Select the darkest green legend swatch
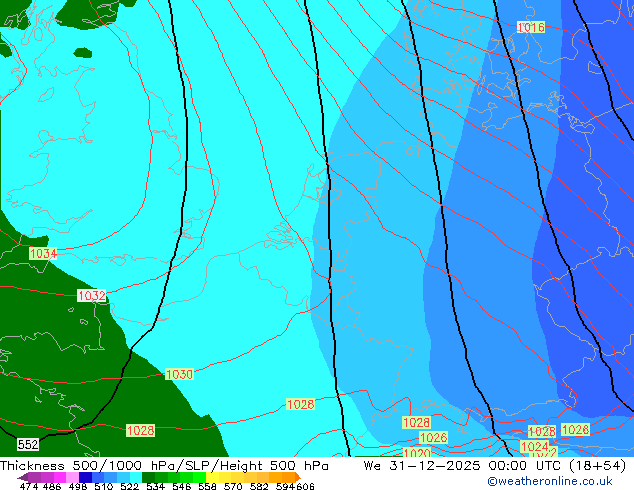The image size is (634, 490). [x=149, y=477]
